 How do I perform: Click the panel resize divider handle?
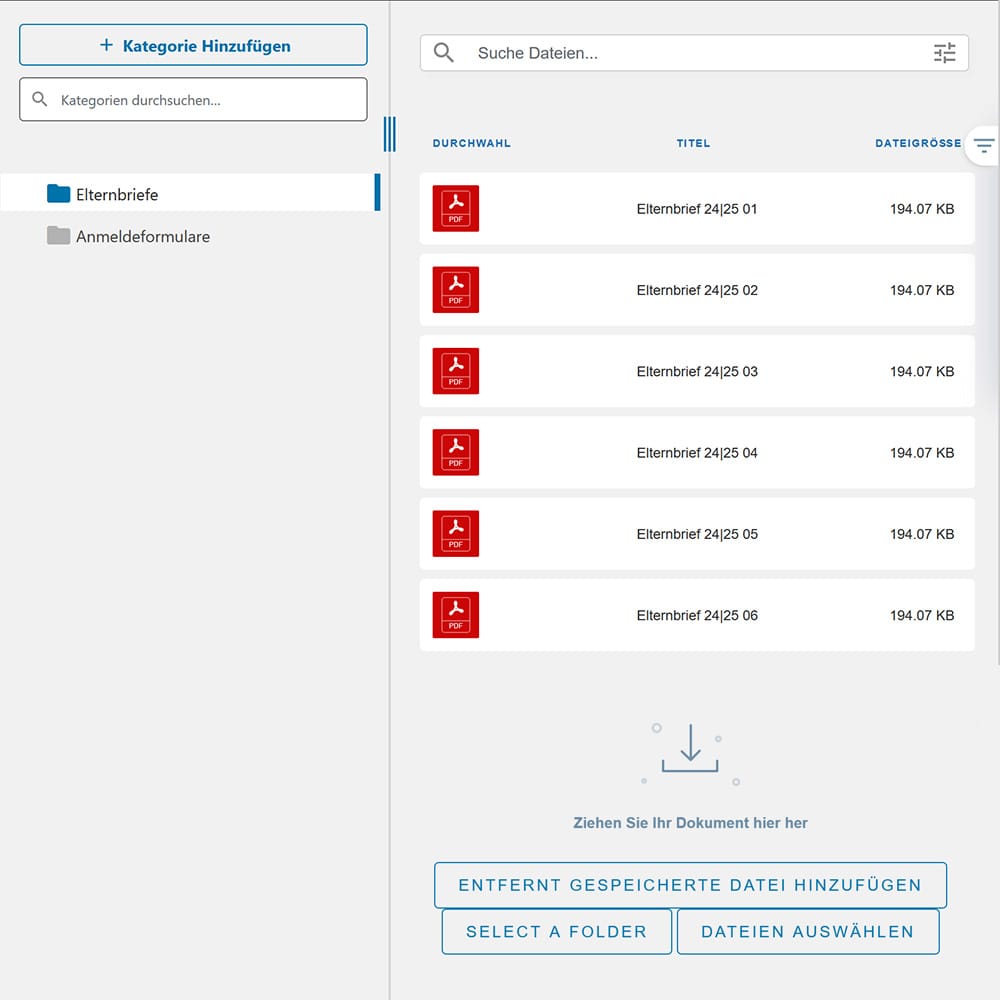coord(389,134)
